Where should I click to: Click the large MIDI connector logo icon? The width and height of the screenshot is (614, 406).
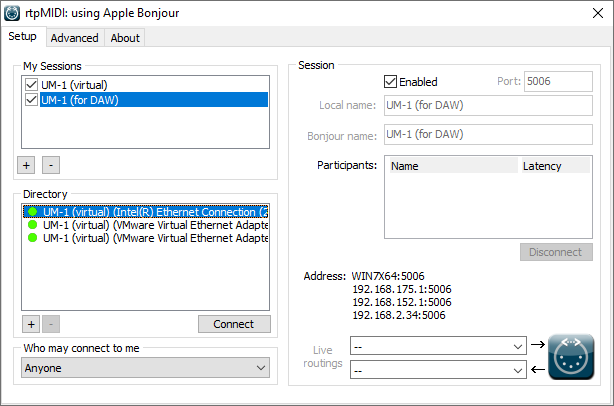[x=571, y=357]
